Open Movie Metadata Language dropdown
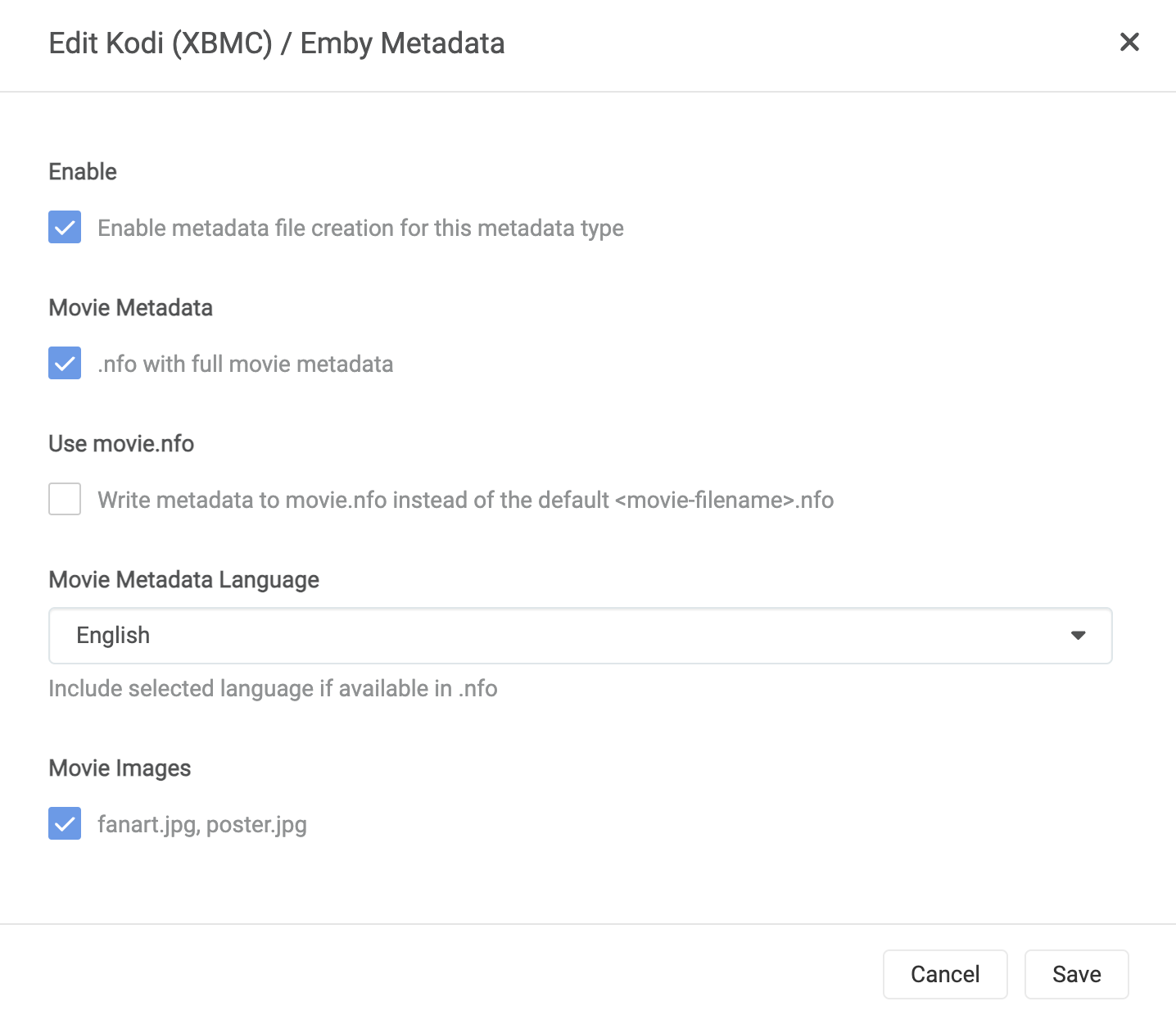Screen dimensions: 1176x1024 580,636
